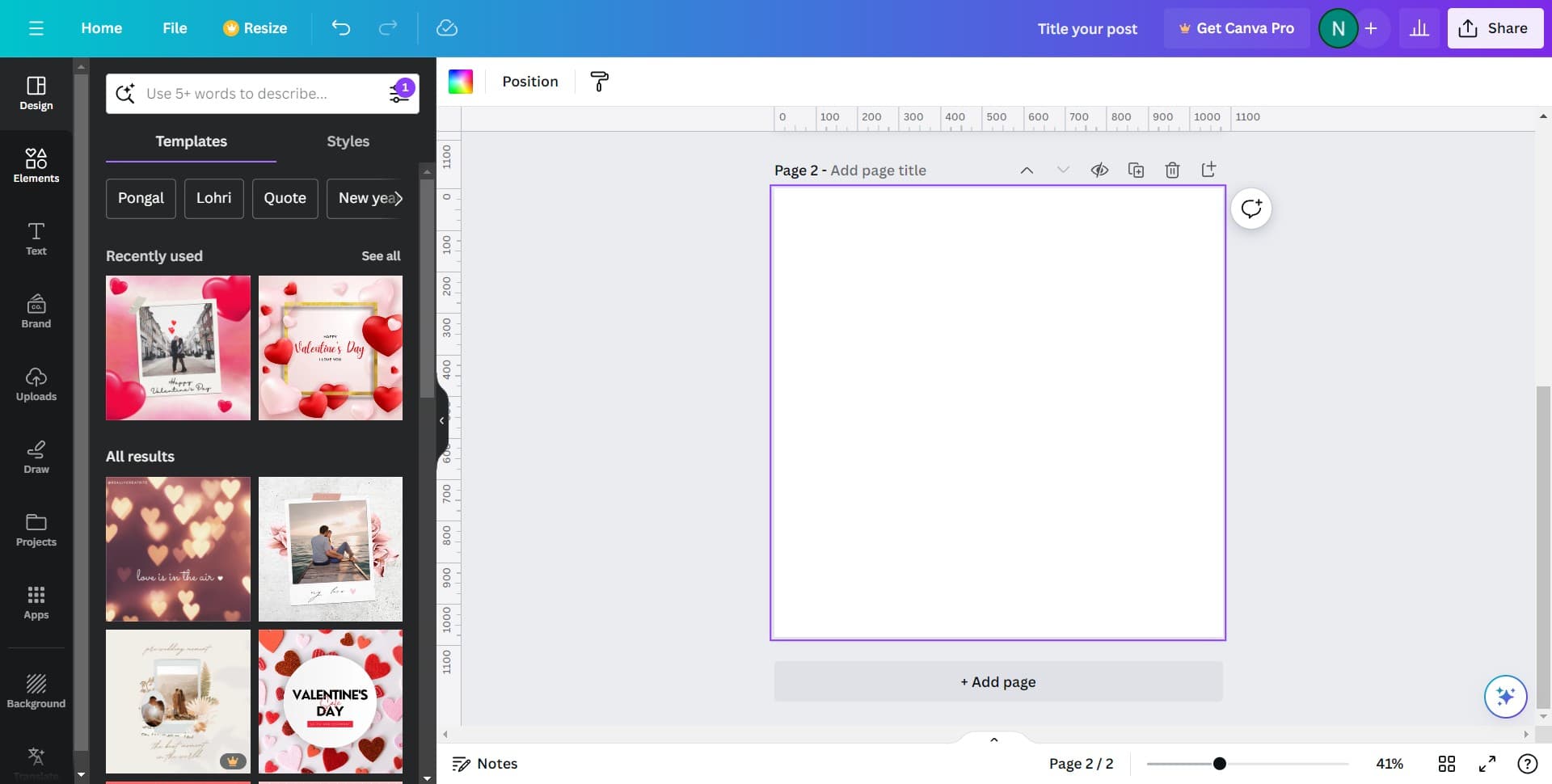Toggle the grid view of pages
The width and height of the screenshot is (1552, 784).
1447,764
